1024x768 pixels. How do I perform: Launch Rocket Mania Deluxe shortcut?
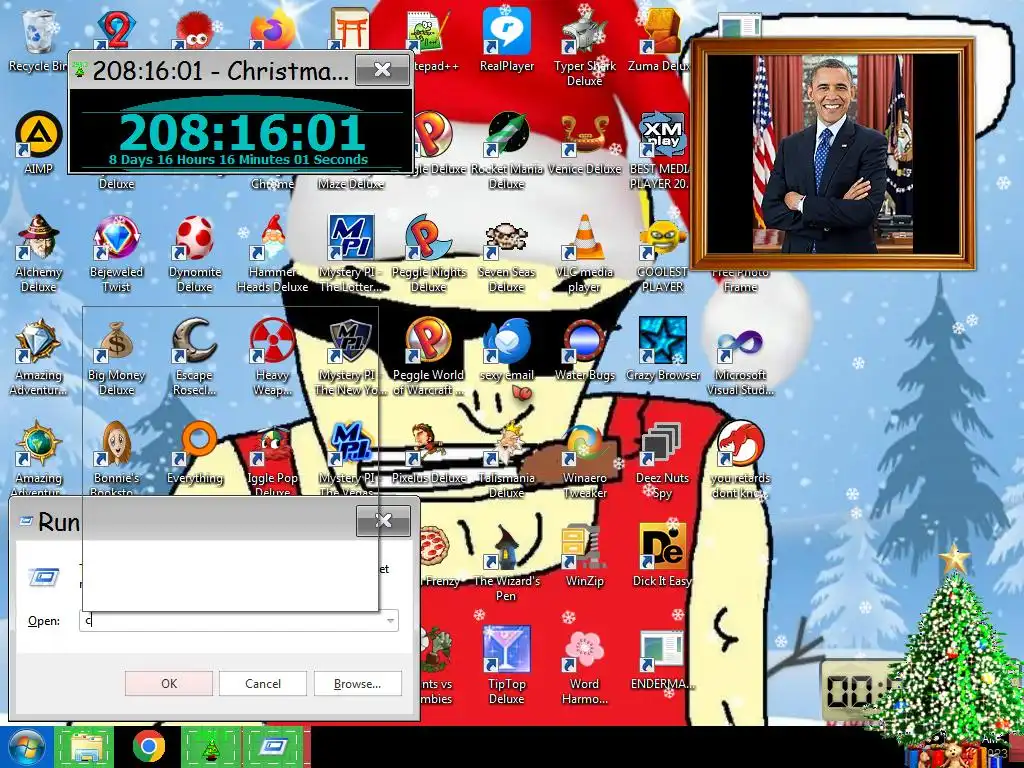(507, 150)
